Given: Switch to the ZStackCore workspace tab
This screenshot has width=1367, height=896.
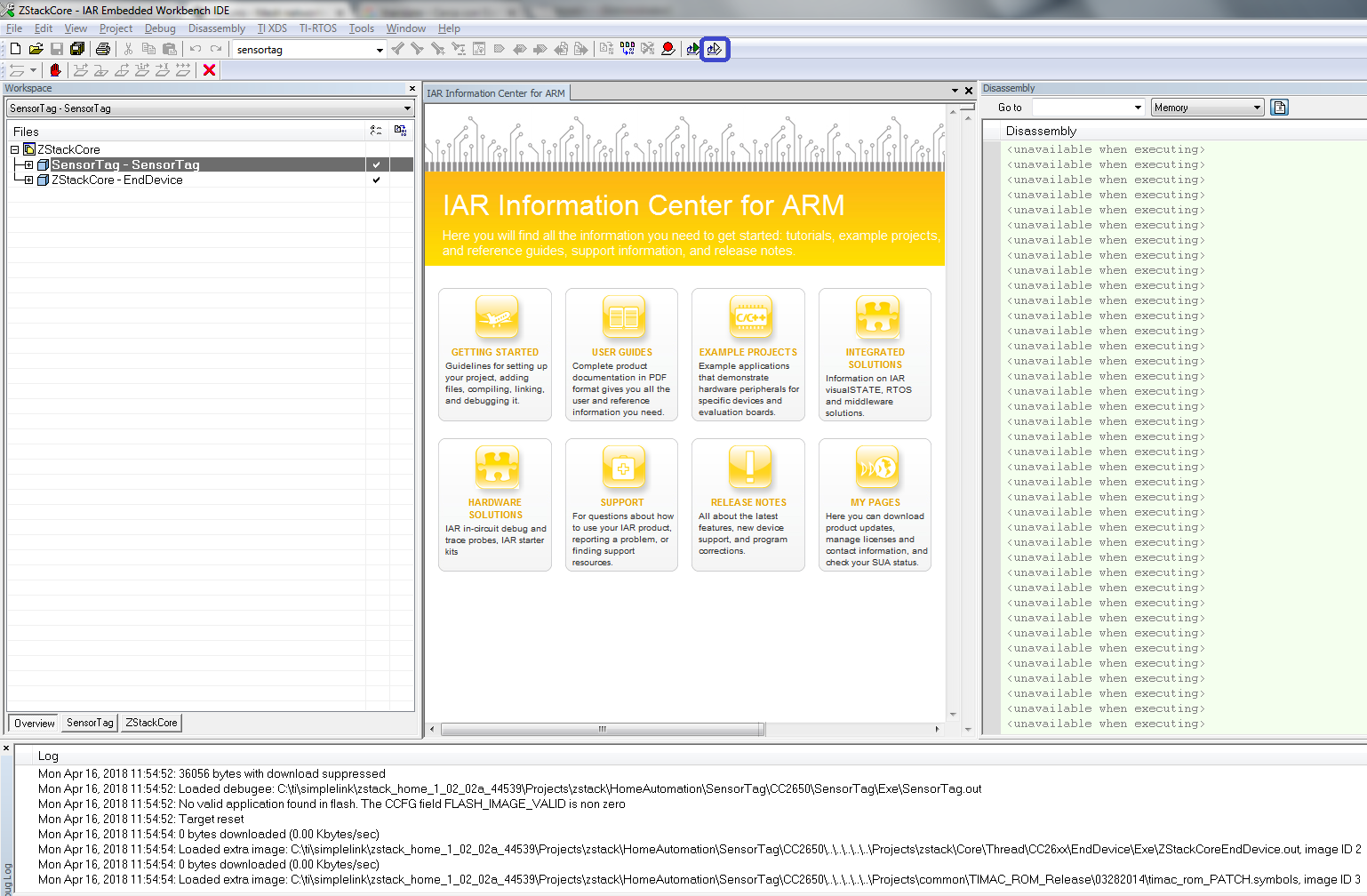Looking at the screenshot, I should [151, 723].
